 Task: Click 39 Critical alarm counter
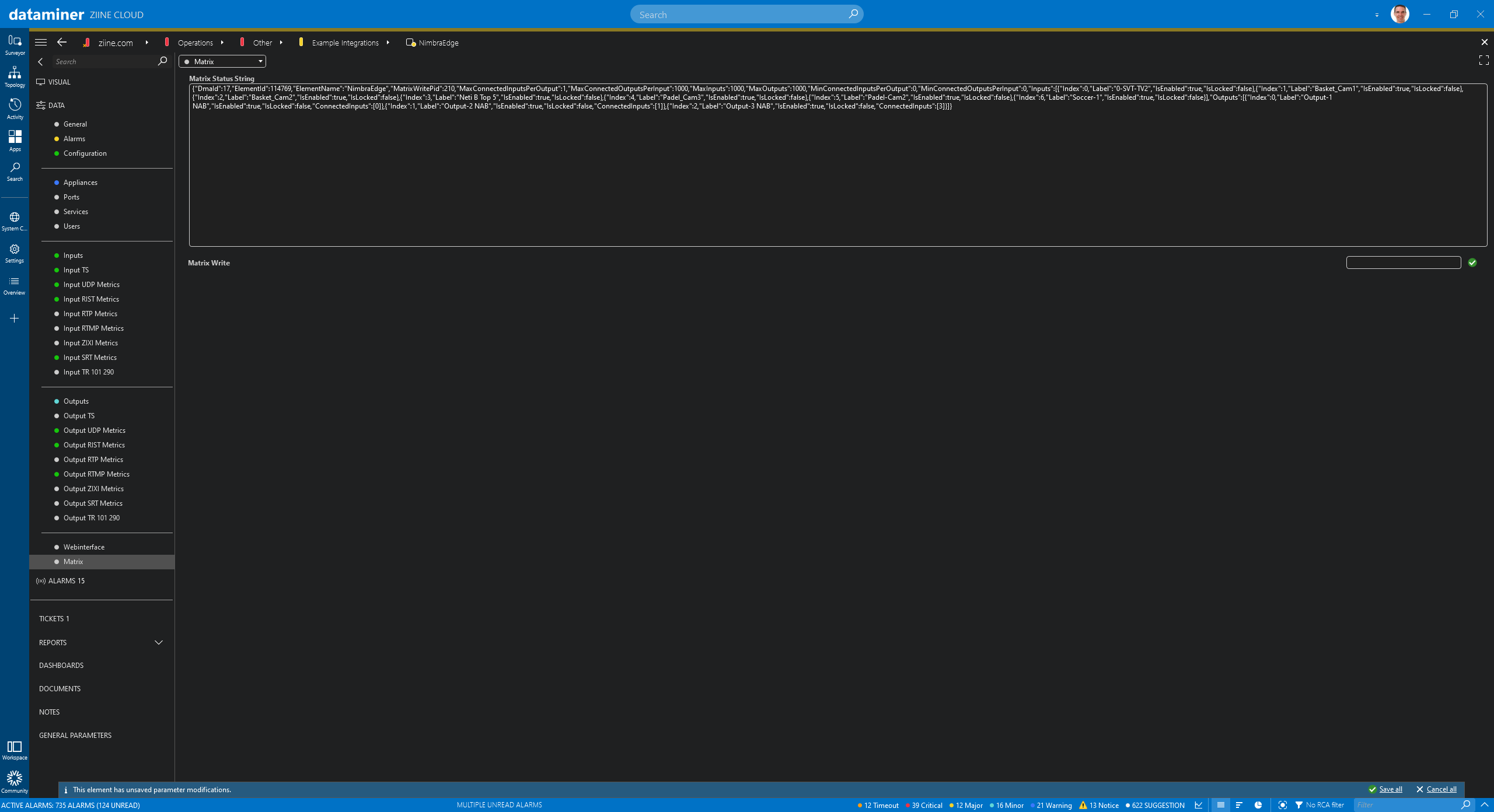coord(924,806)
